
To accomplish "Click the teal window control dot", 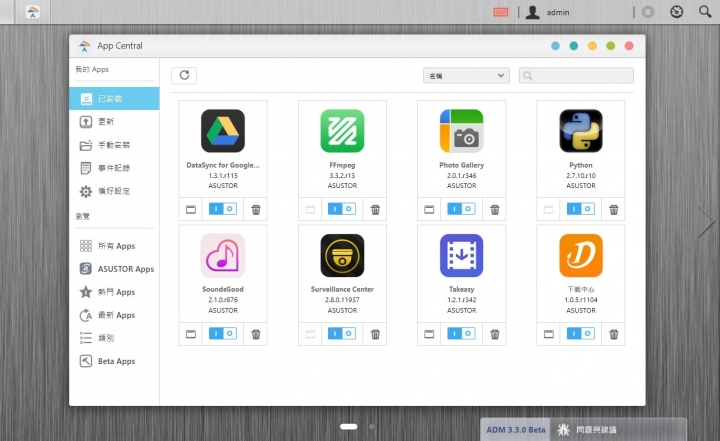I will coord(574,46).
